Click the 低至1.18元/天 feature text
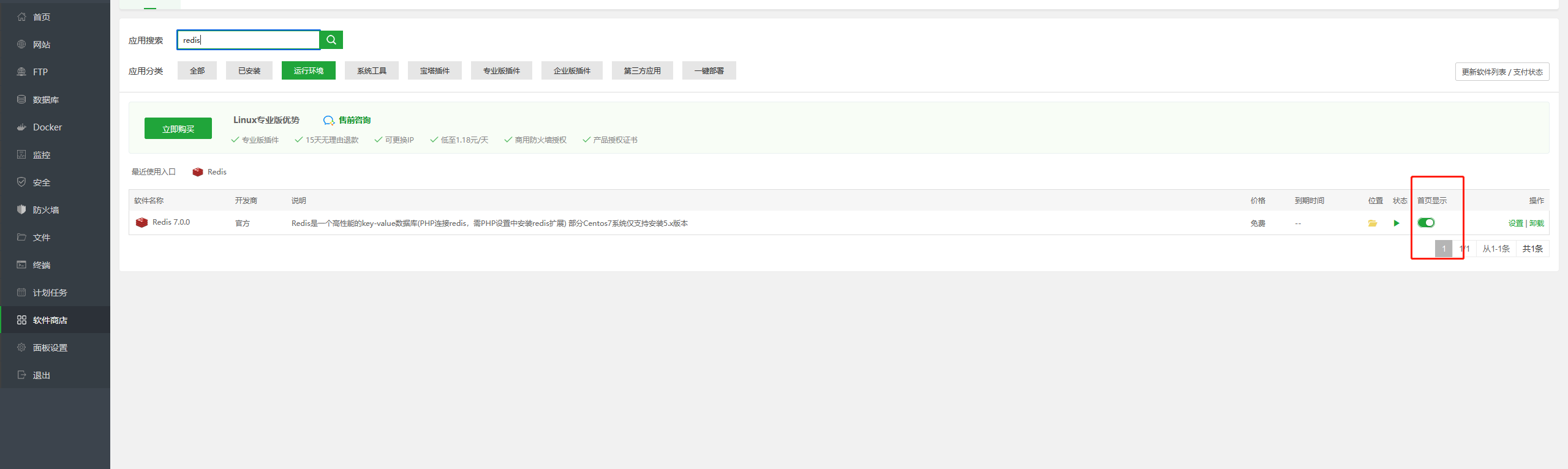This screenshot has width=1568, height=469. pyautogui.click(x=464, y=140)
